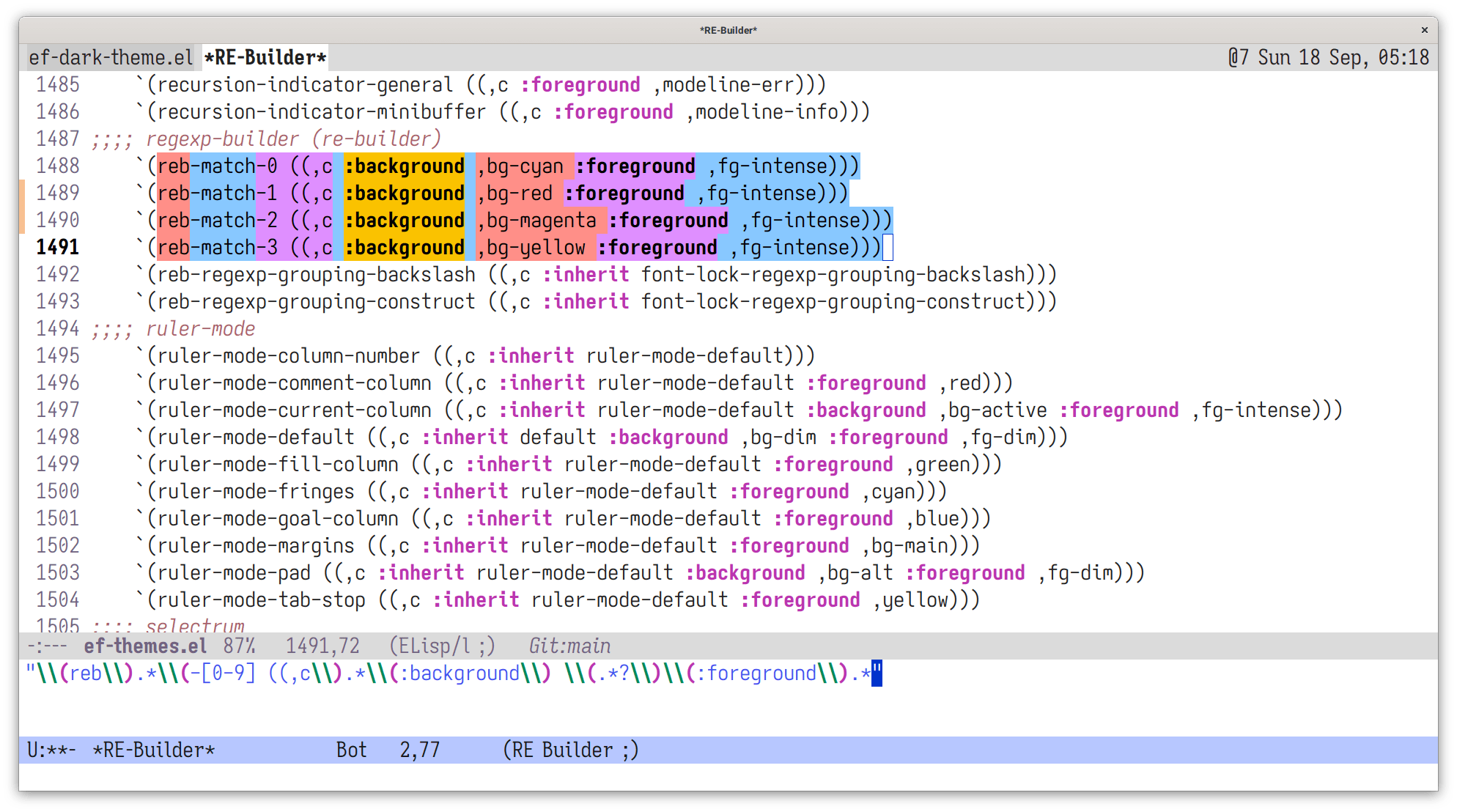Click the (RE Builder ;) mode indicator
Image resolution: width=1457 pixels, height=812 pixels.
tap(571, 750)
